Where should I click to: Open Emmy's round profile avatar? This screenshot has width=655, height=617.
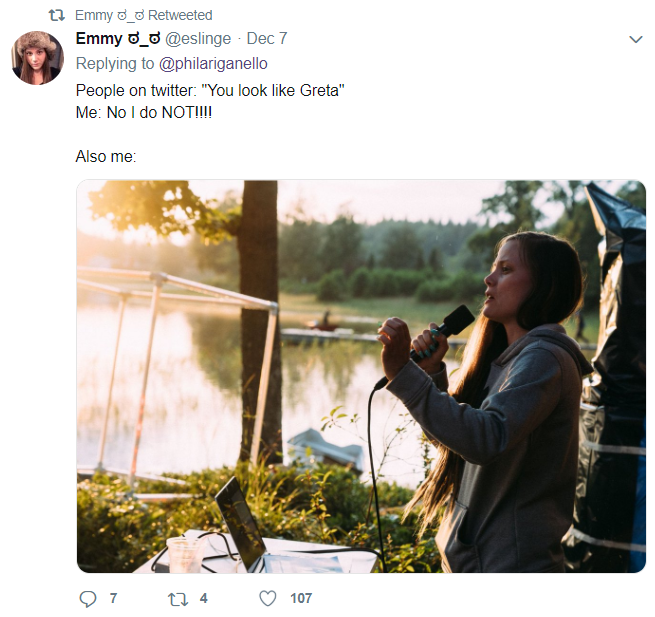(38, 58)
